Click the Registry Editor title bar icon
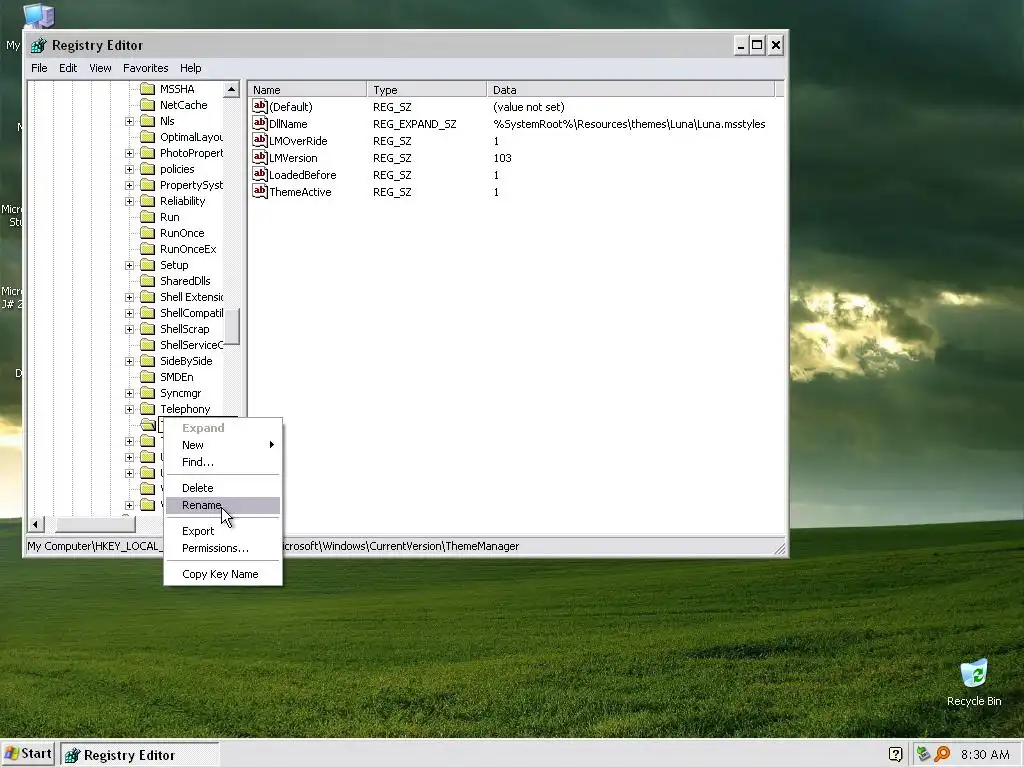Screen dimensions: 1024x768 pos(39,45)
